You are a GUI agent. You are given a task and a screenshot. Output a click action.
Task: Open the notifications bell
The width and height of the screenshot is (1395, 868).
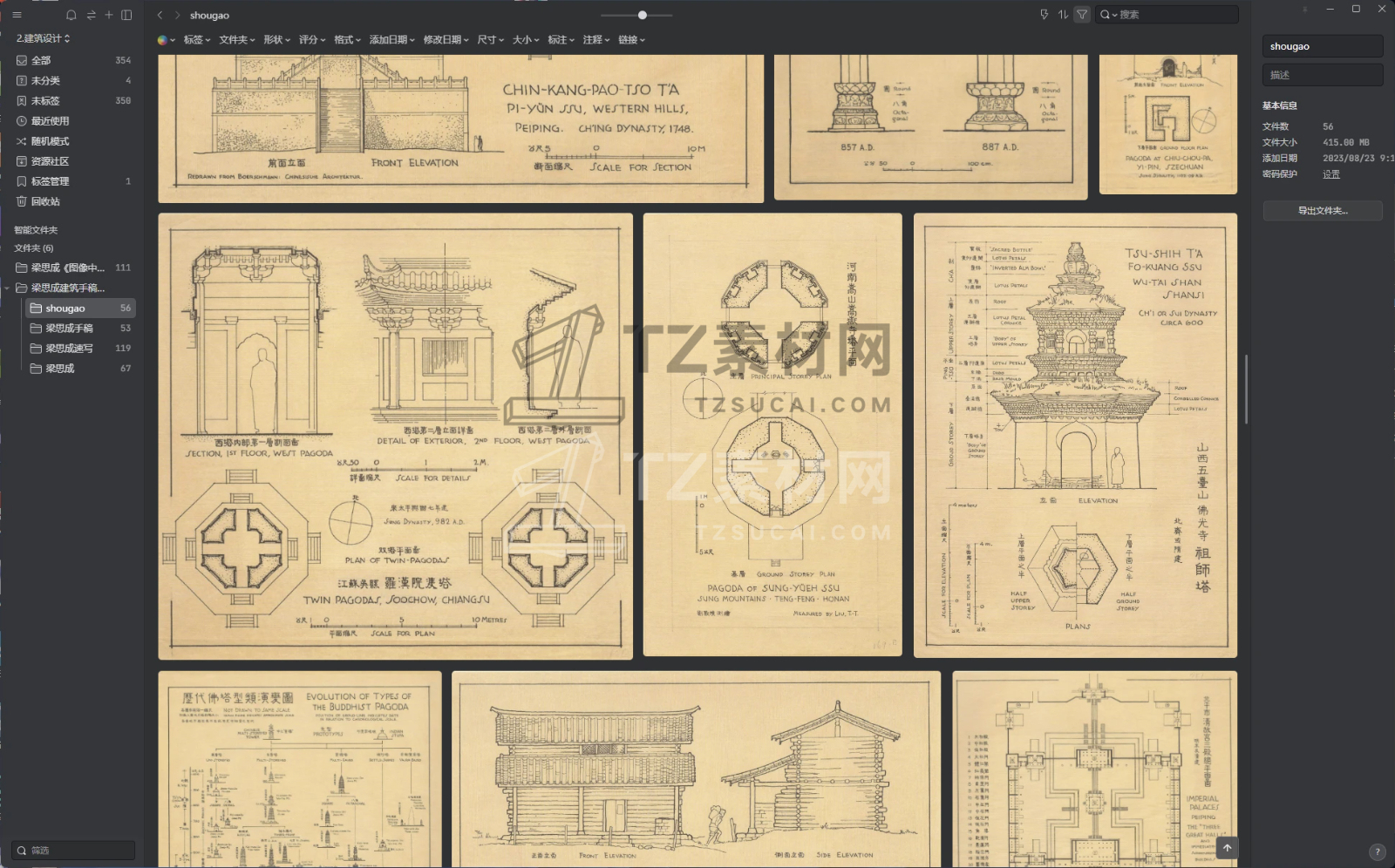click(71, 15)
